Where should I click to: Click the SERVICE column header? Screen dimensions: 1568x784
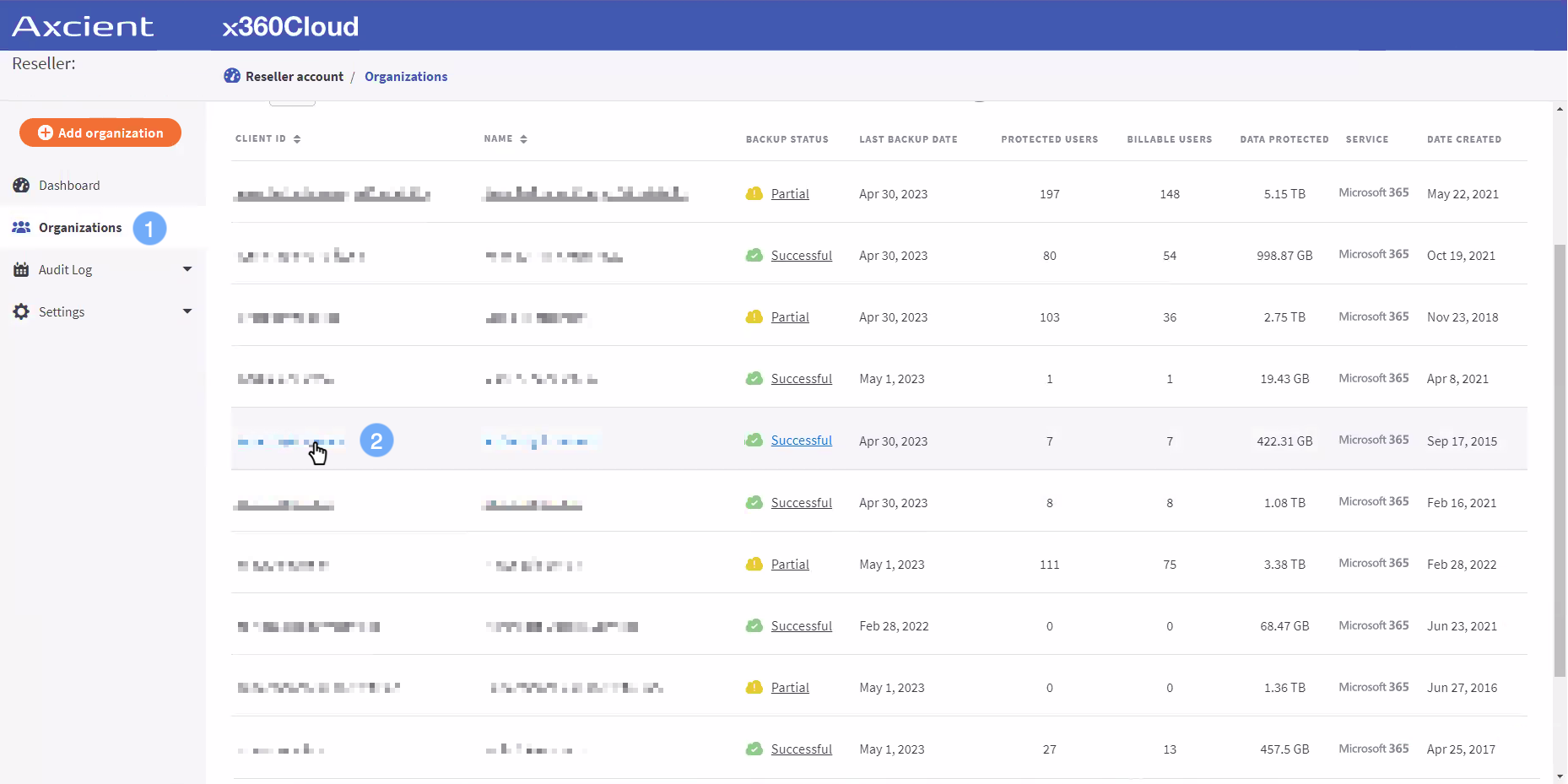point(1366,139)
